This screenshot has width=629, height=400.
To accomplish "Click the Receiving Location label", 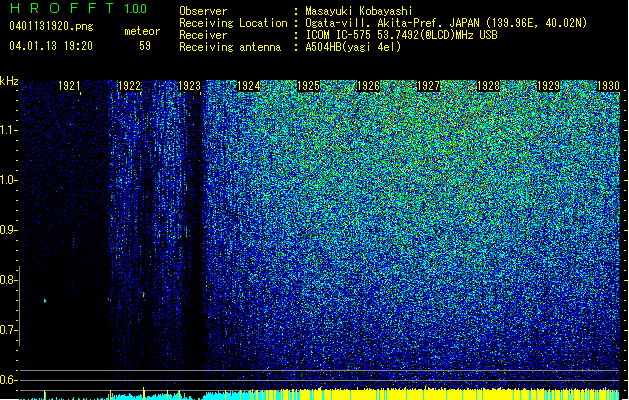I will 233,23.
